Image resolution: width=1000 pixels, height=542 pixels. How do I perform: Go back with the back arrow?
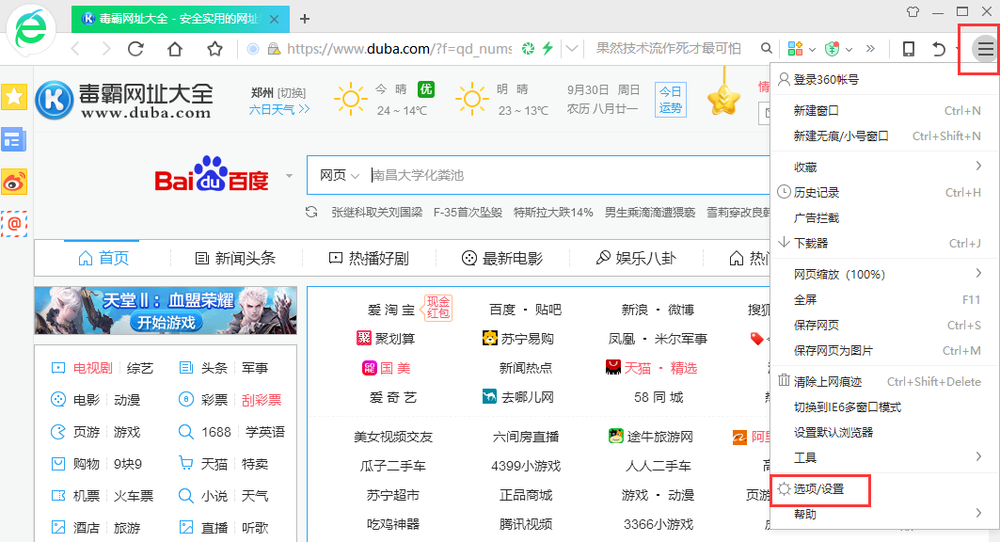[75, 48]
